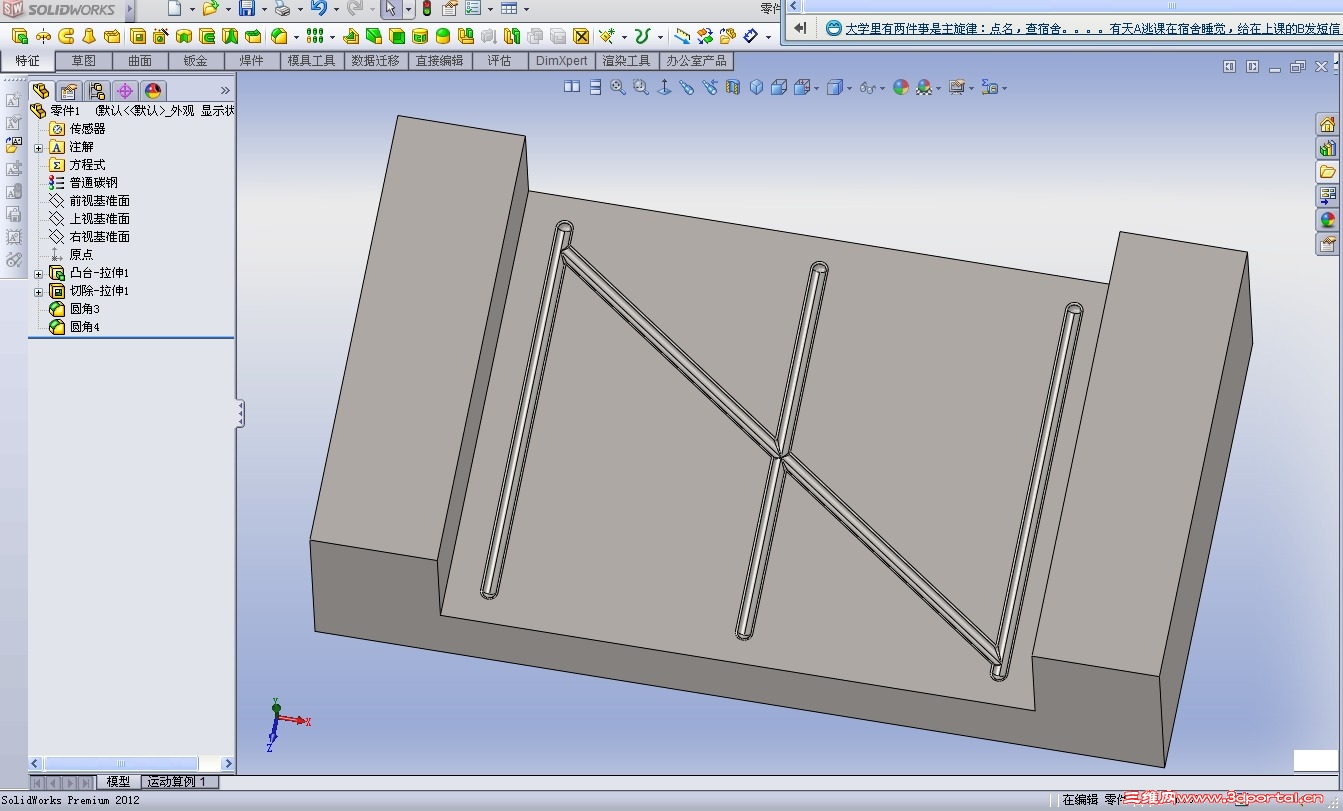Click the feature tree scroll-right arrow
Image resolution: width=1343 pixels, height=811 pixels.
tap(228, 764)
